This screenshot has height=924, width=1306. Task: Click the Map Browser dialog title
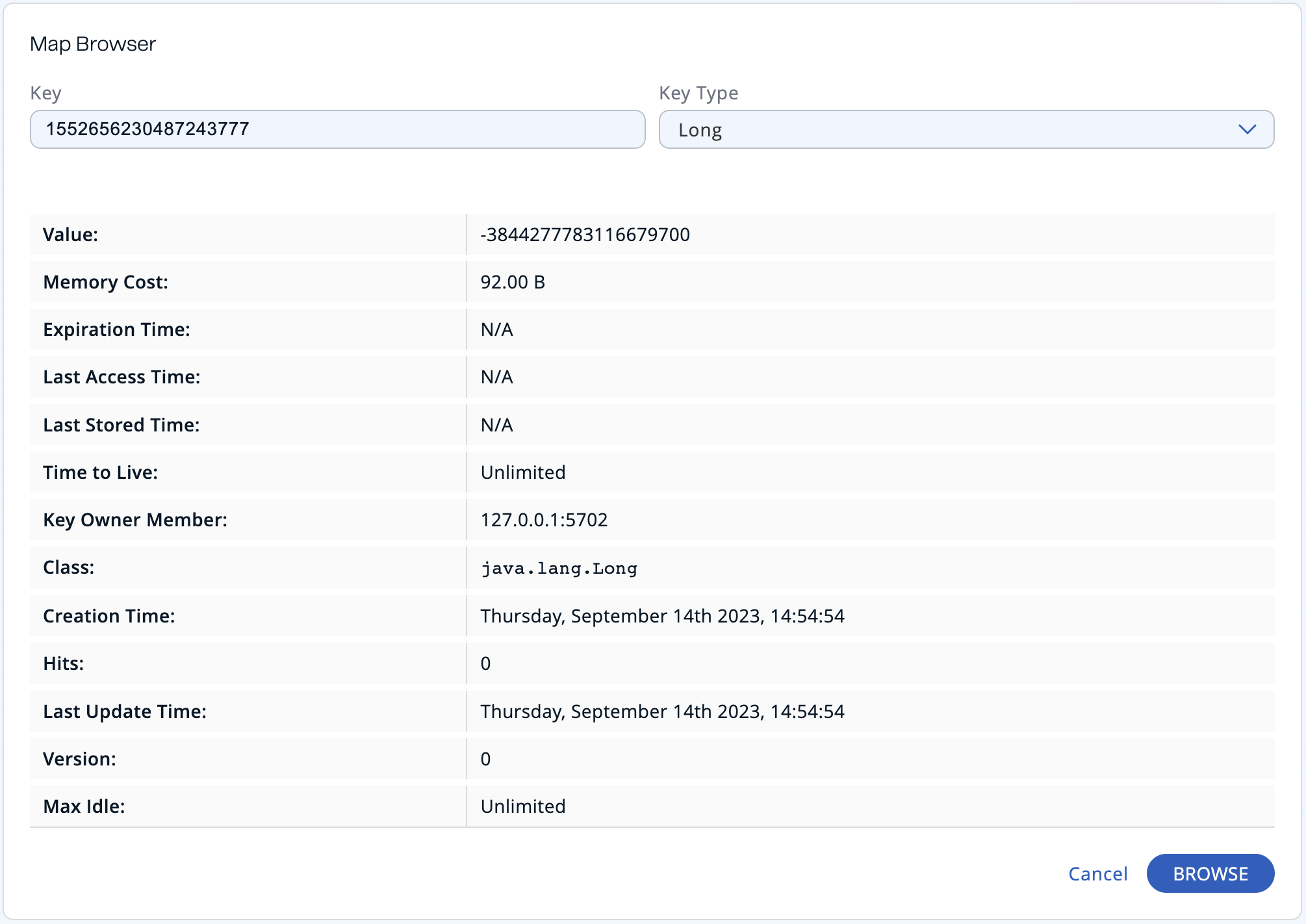[93, 44]
